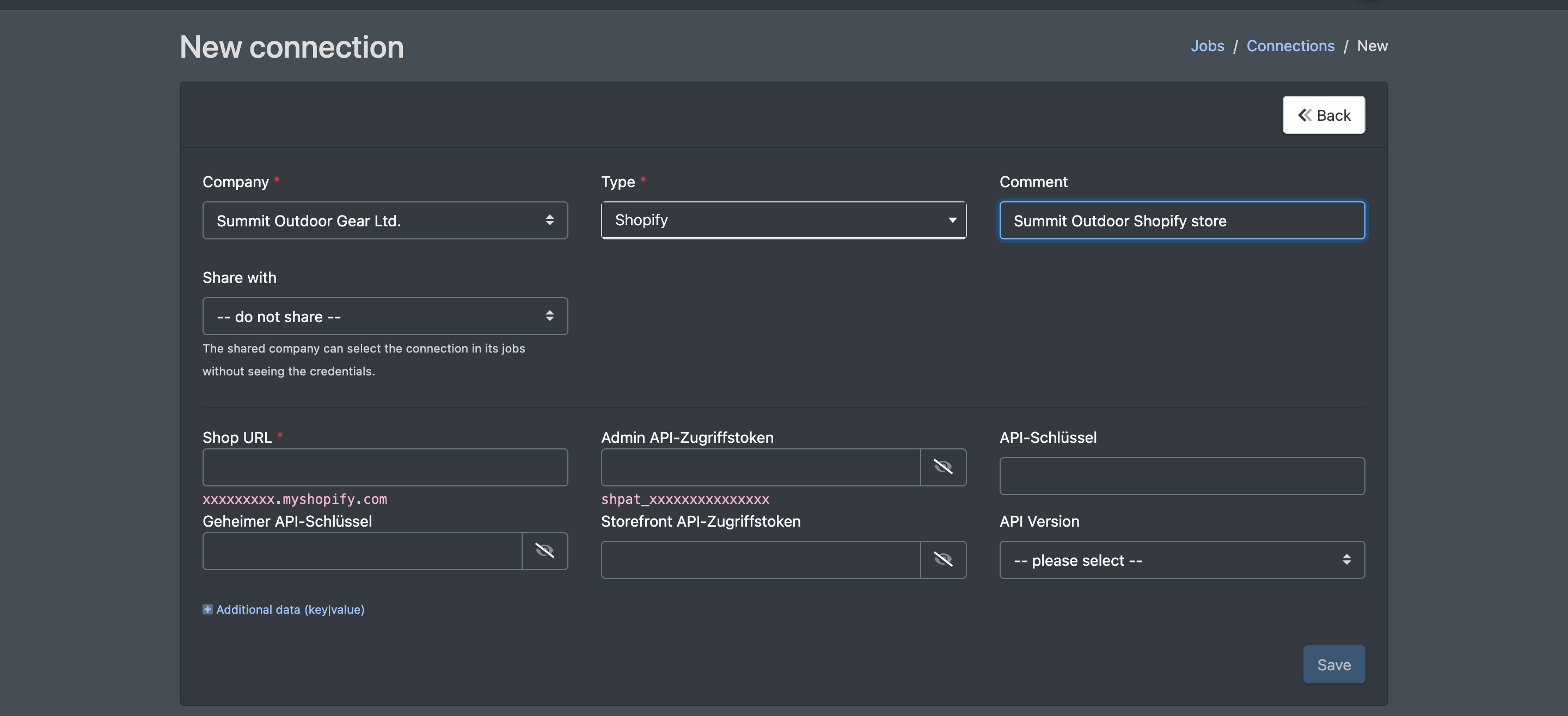
Task: Go to Connections breadcrumb link
Action: point(1290,46)
